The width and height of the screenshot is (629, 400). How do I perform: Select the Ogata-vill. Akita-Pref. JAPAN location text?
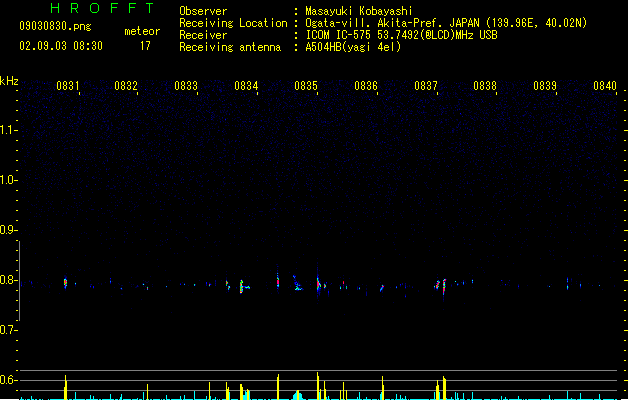click(446, 23)
